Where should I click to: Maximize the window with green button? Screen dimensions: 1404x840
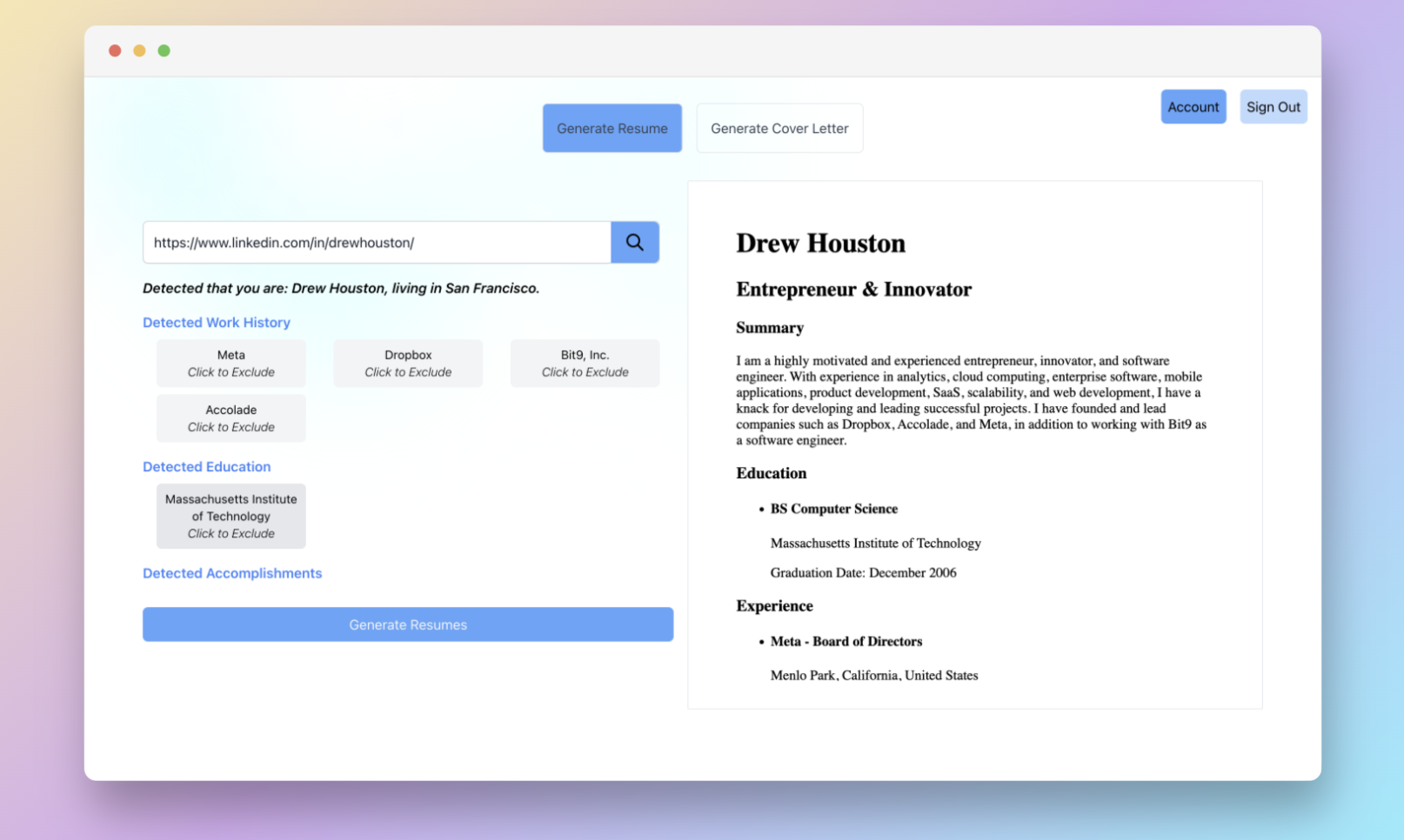tap(164, 50)
